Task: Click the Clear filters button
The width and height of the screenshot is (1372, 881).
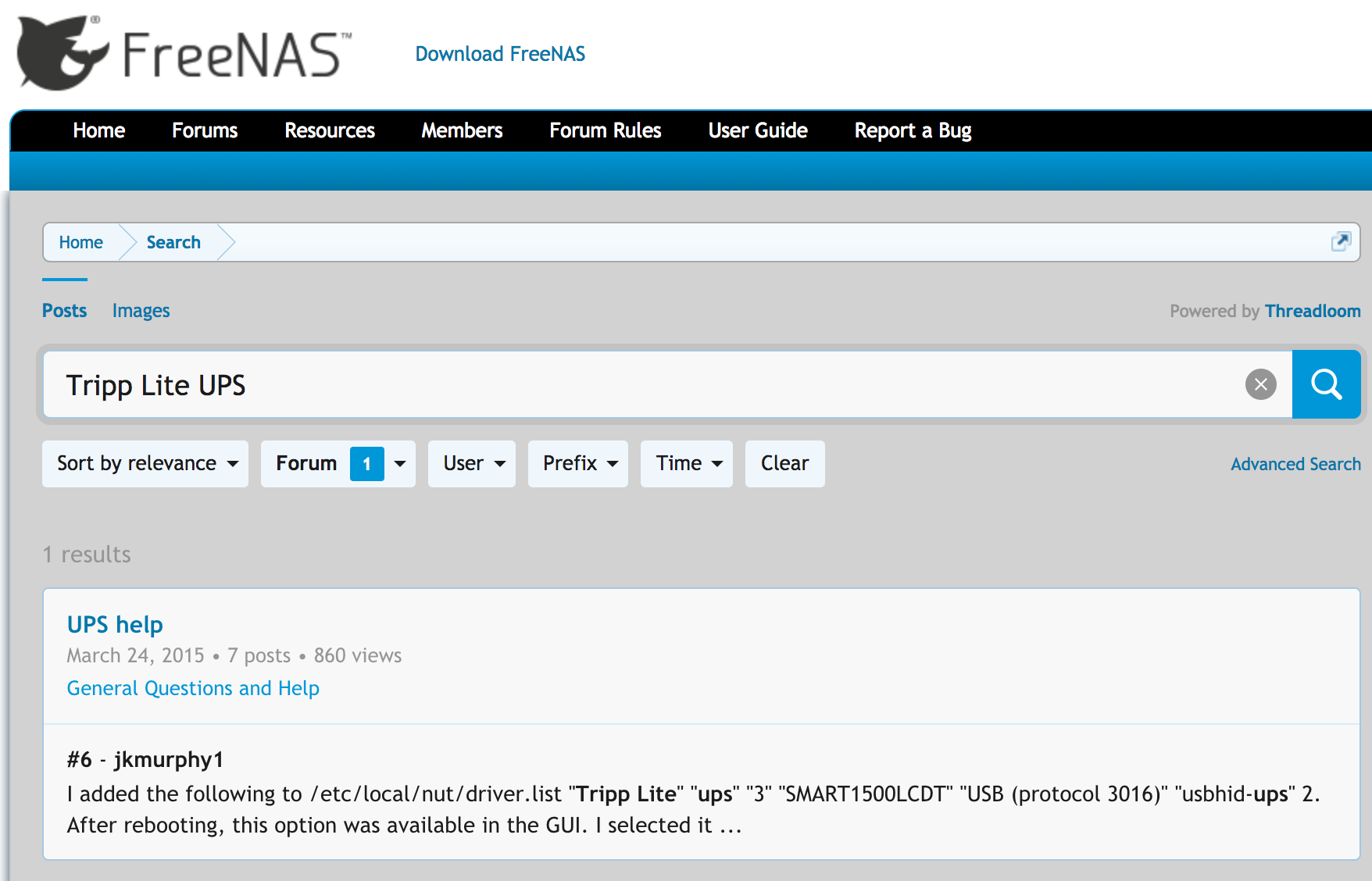Action: 785,464
